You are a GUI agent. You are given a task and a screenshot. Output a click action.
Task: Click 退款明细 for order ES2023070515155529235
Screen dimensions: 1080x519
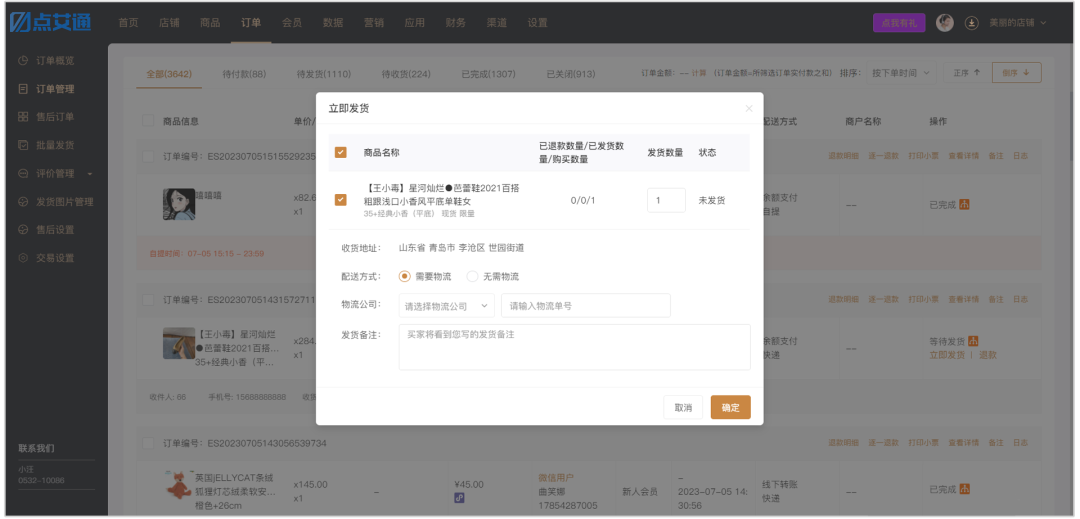pos(843,156)
